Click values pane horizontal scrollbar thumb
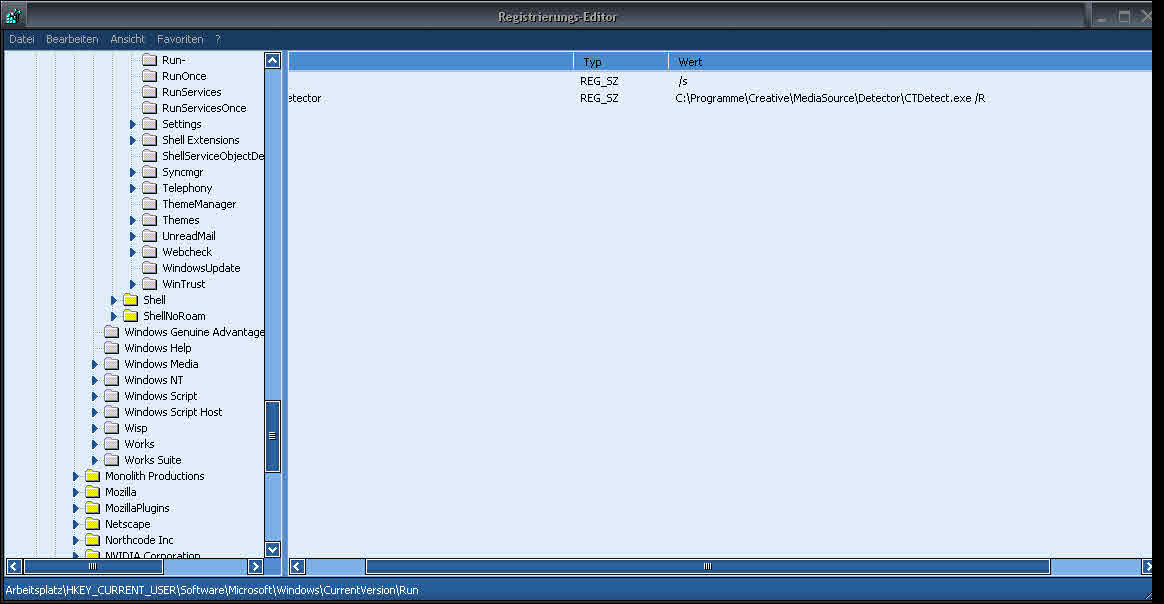This screenshot has height=604, width=1164. pyautogui.click(x=707, y=567)
